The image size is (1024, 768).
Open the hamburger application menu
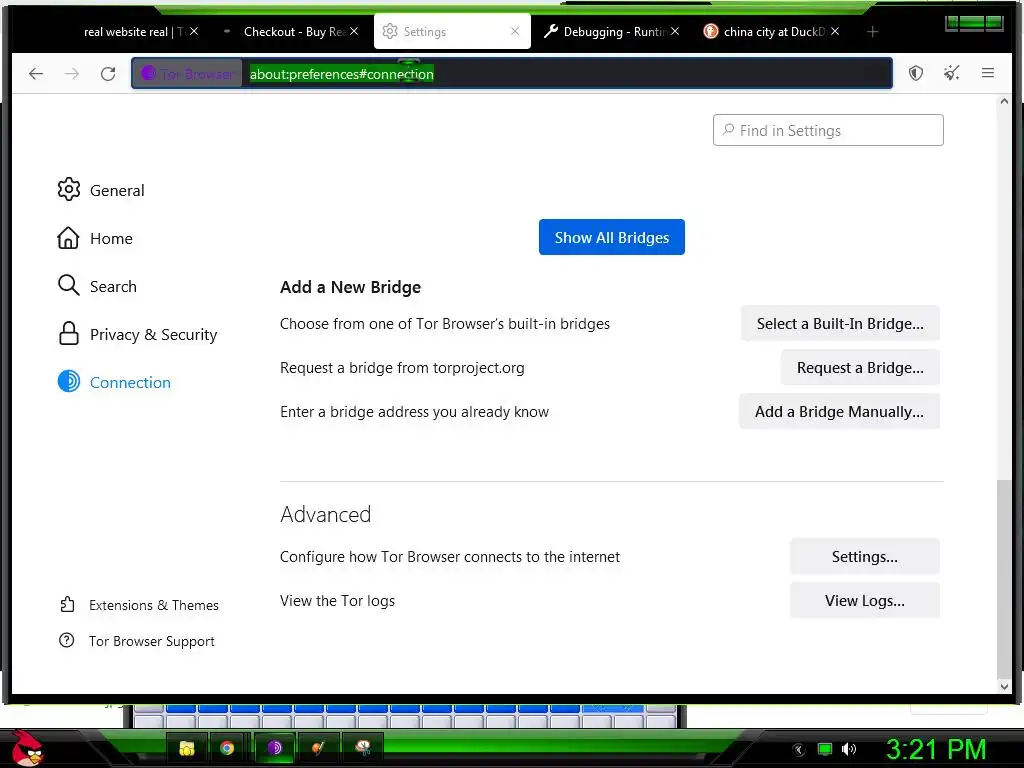[x=987, y=73]
